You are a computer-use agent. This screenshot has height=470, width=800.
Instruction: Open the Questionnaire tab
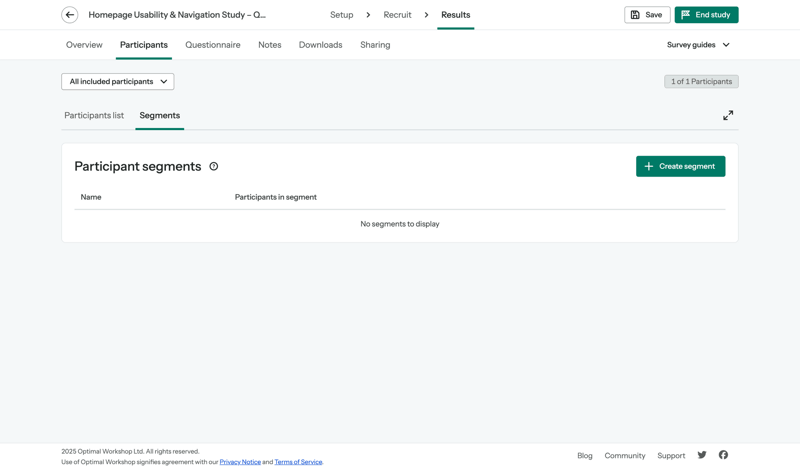coord(212,45)
